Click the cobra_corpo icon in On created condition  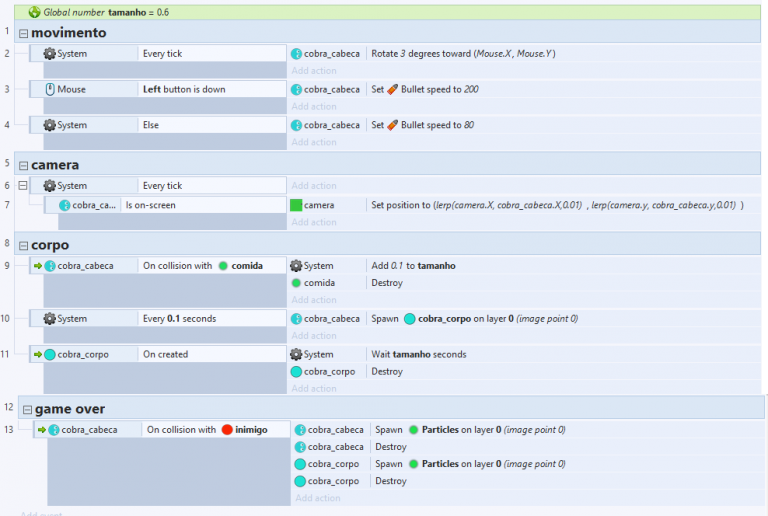point(50,354)
